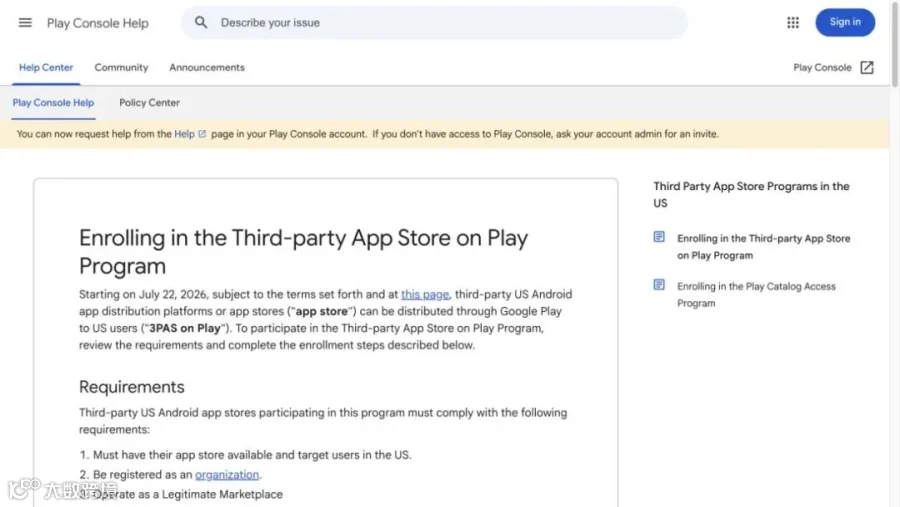The image size is (900, 507).
Task: Open sidebar article Enrolling in Play Catalog Access
Action: (756, 295)
